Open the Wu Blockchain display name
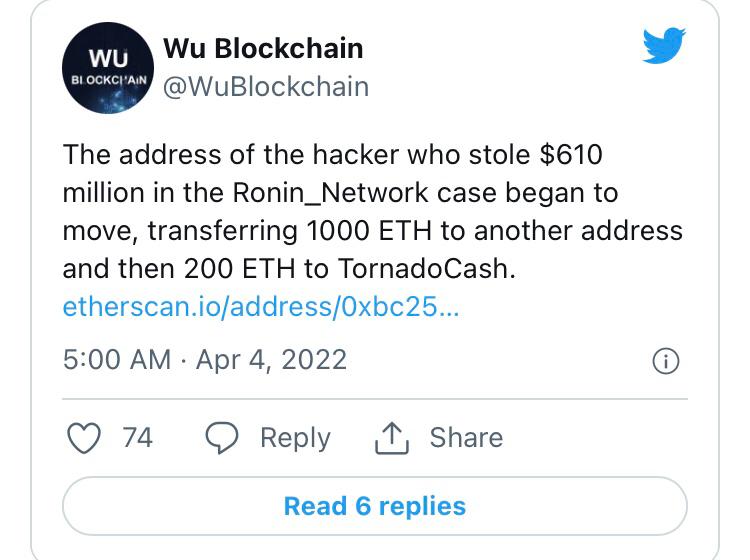This screenshot has height=560, width=750. (x=262, y=47)
